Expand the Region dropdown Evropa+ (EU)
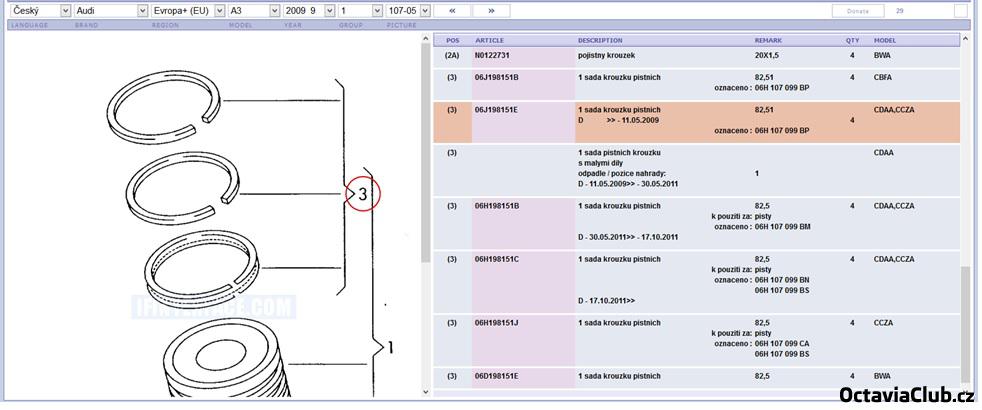The width and height of the screenshot is (982, 410). coord(186,10)
